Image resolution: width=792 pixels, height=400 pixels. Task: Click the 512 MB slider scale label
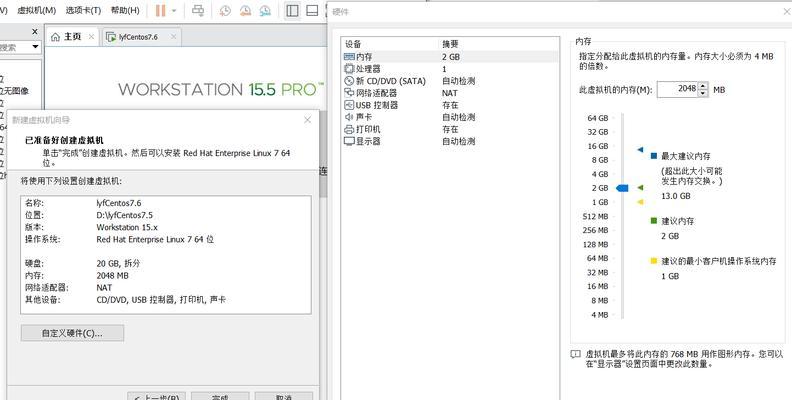(595, 216)
